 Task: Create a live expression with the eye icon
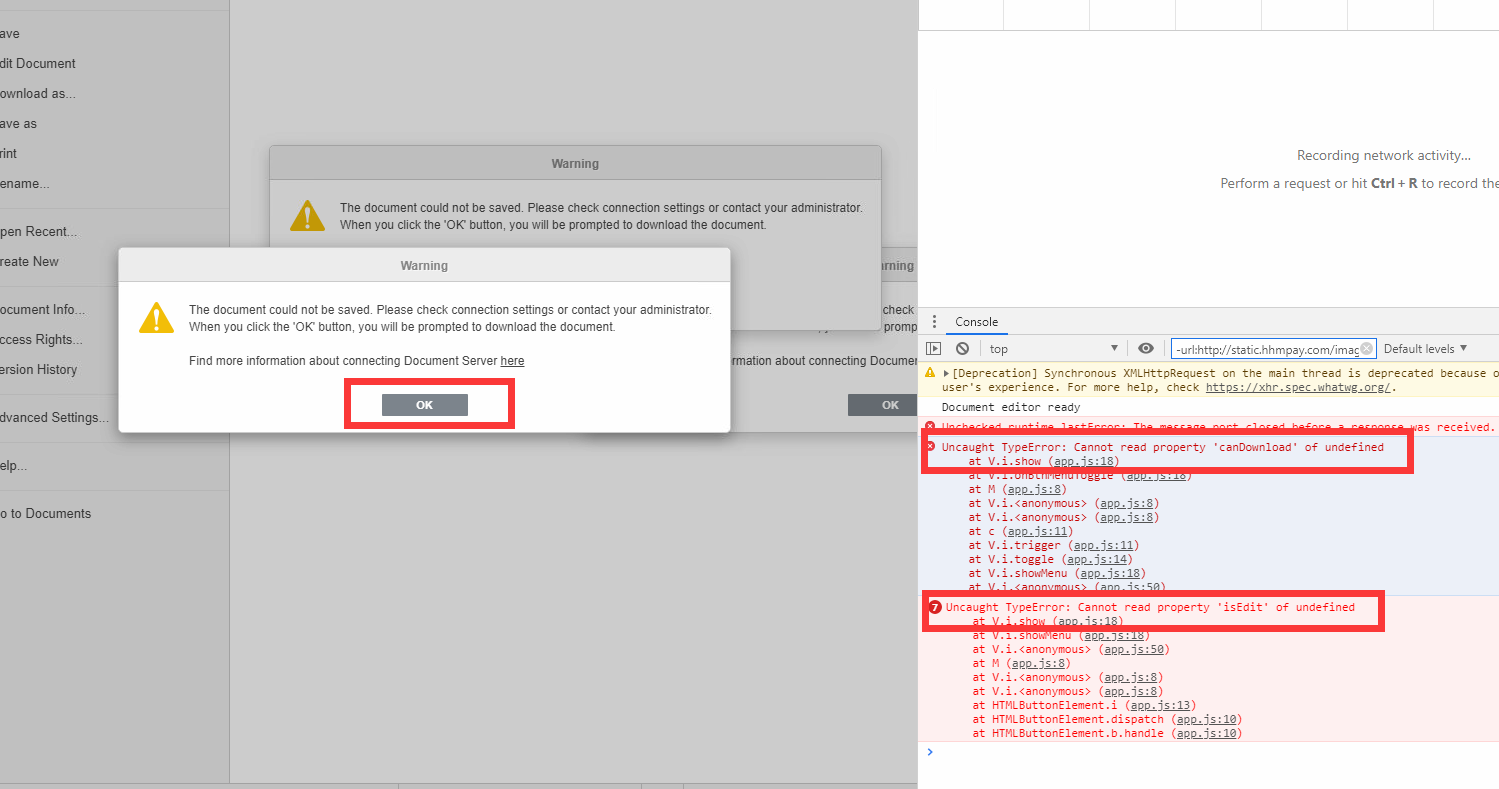click(x=1146, y=348)
